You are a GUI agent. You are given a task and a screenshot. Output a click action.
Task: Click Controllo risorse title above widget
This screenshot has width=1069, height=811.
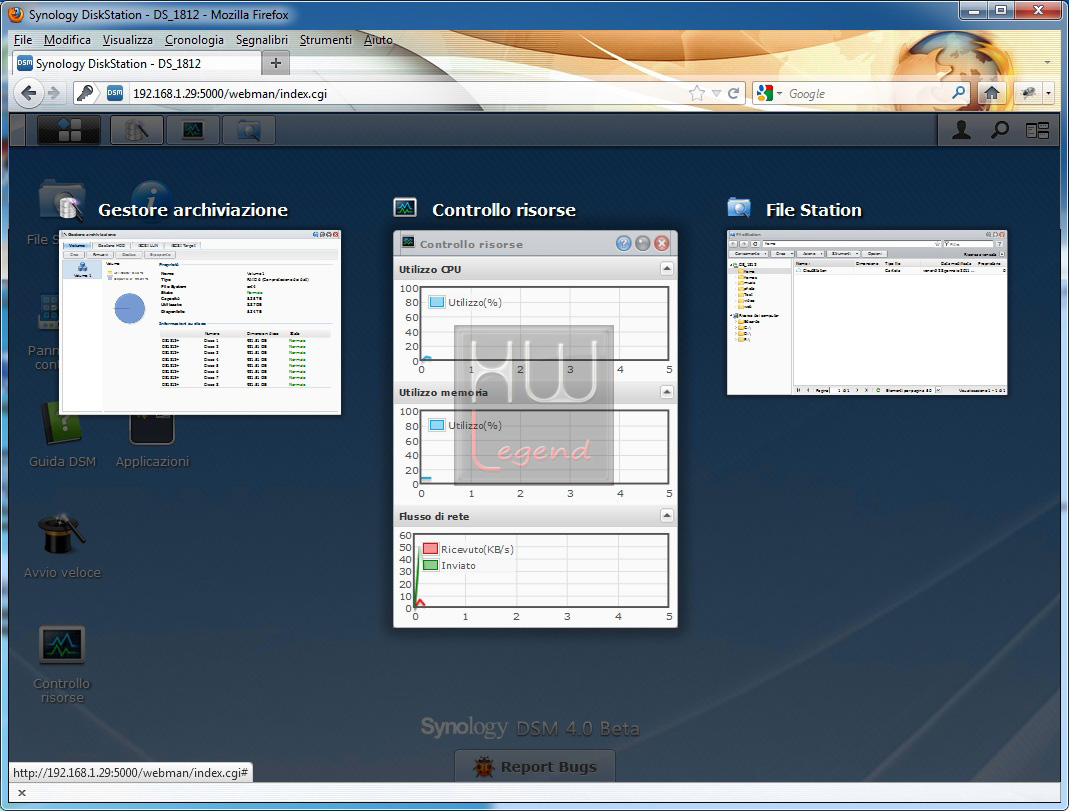click(504, 210)
